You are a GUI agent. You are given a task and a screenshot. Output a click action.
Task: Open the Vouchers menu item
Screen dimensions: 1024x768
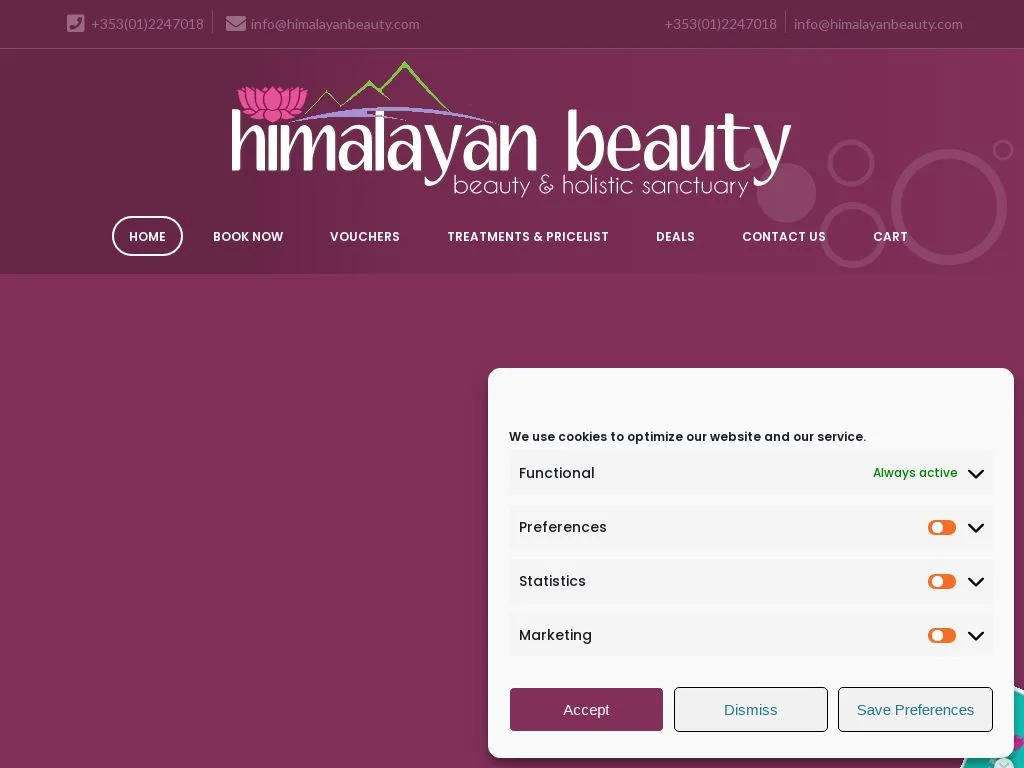[364, 236]
